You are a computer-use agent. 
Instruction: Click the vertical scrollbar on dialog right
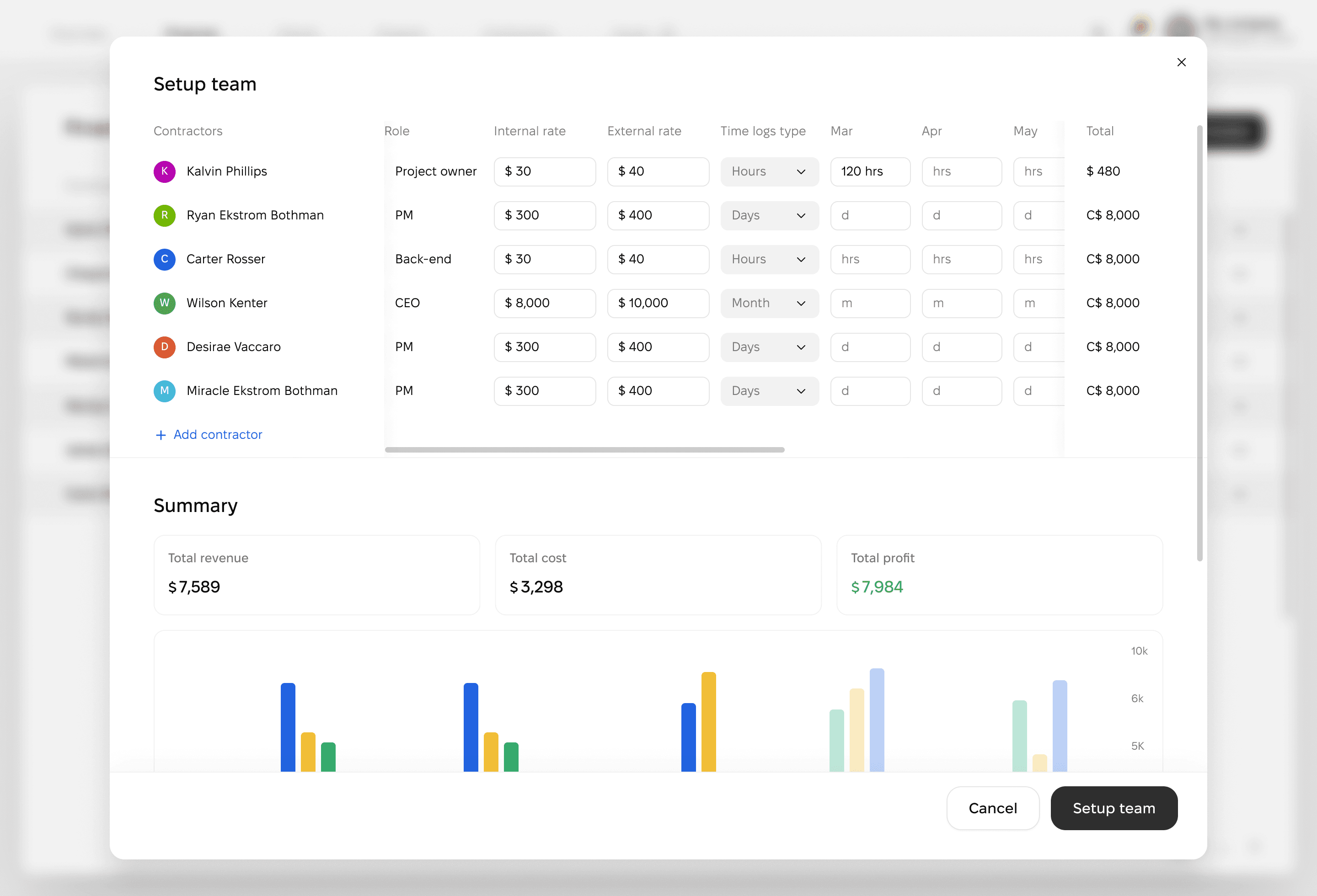[1199, 340]
